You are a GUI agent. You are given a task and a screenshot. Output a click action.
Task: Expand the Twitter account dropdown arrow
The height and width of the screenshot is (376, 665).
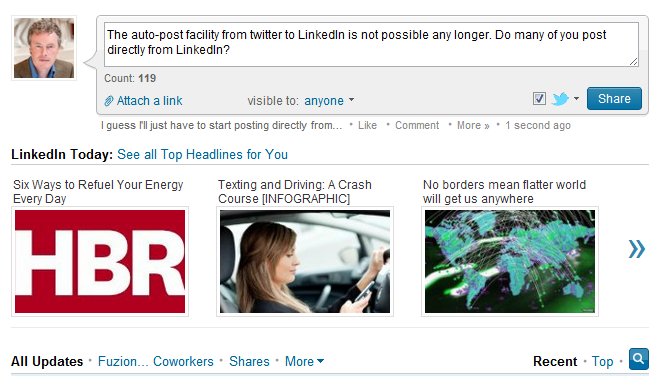point(576,98)
